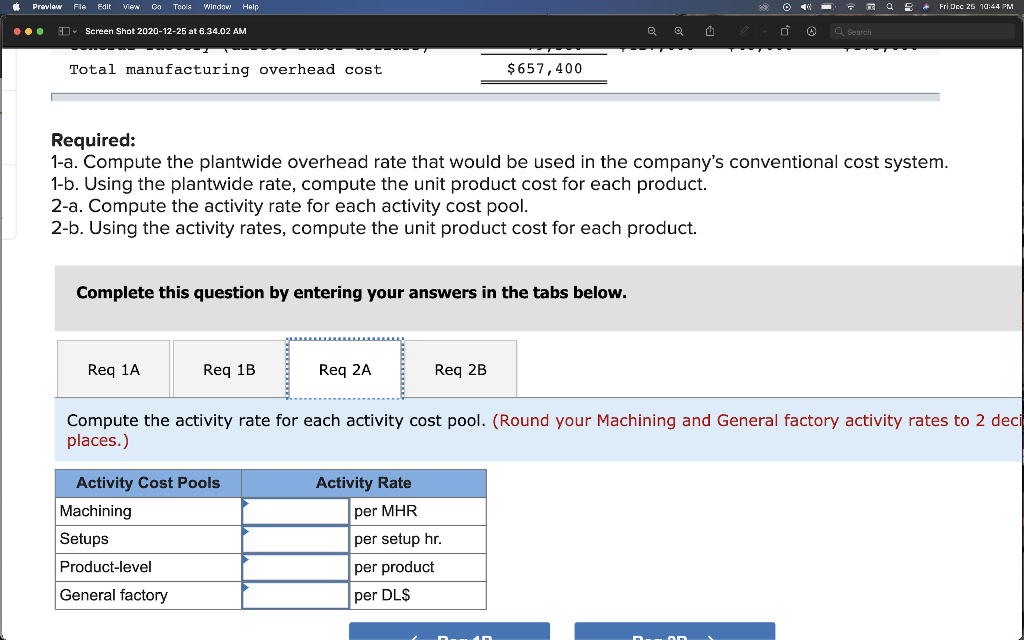Open the Tools menu
1024x640 pixels.
(x=182, y=7)
